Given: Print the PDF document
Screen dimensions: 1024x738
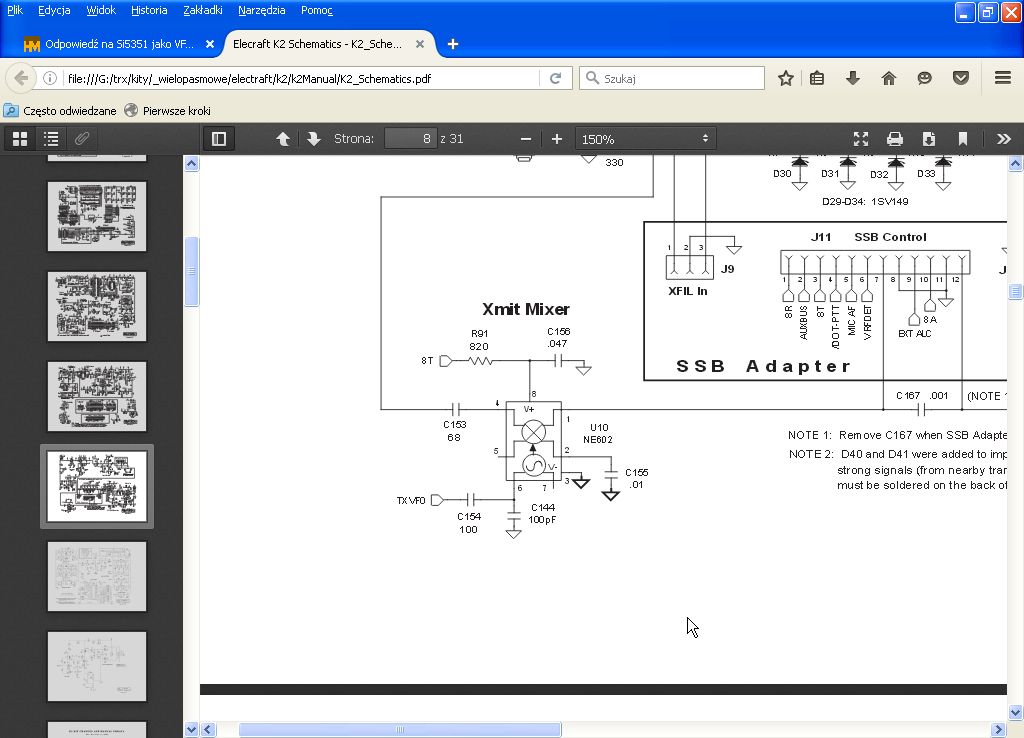Looking at the screenshot, I should pos(895,139).
